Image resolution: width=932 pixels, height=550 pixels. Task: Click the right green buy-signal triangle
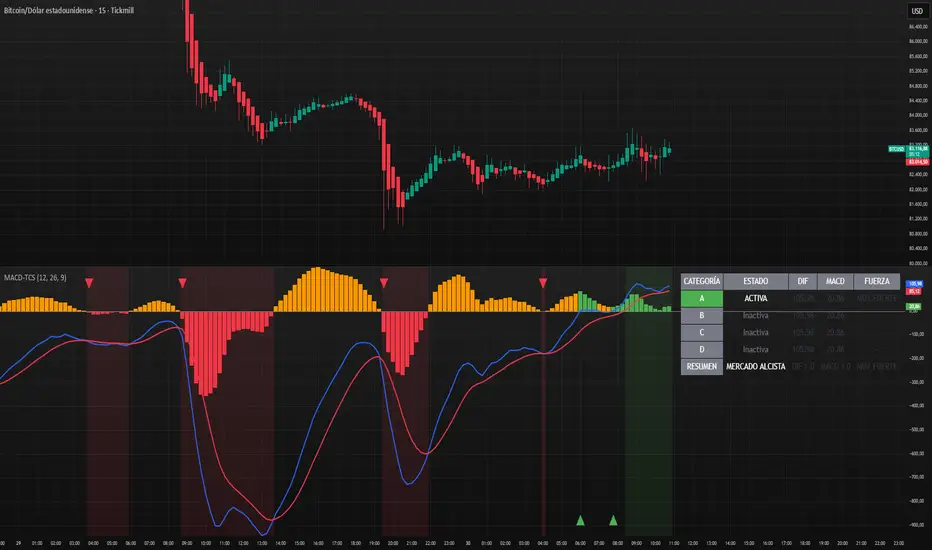(613, 521)
